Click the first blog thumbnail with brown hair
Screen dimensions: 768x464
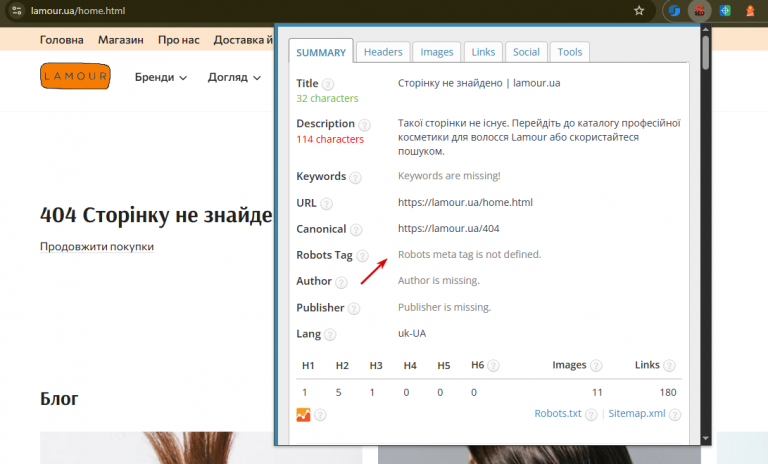(201, 448)
